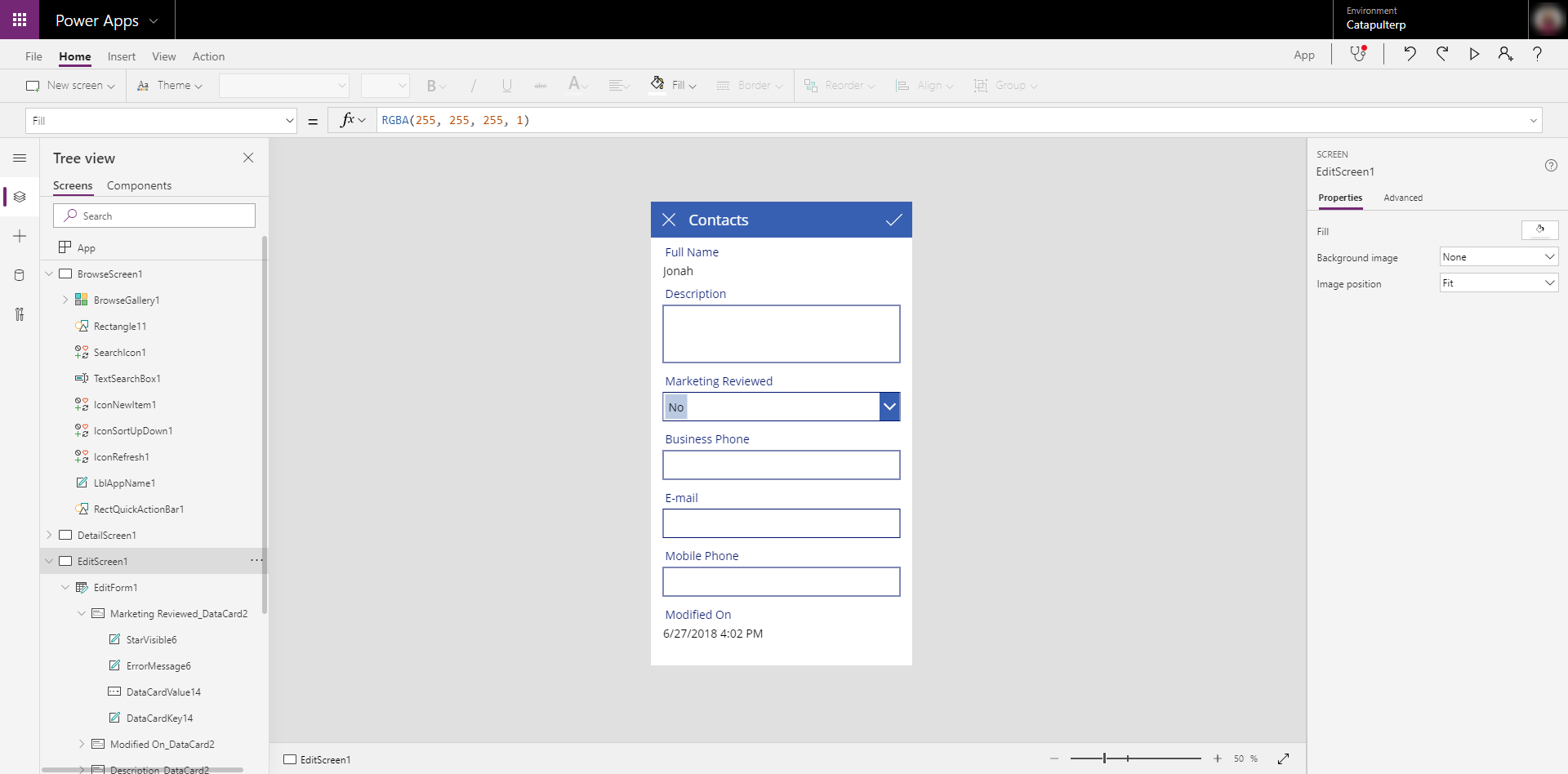Open the Background image None dropdown
1568x774 pixels.
coord(1499,256)
